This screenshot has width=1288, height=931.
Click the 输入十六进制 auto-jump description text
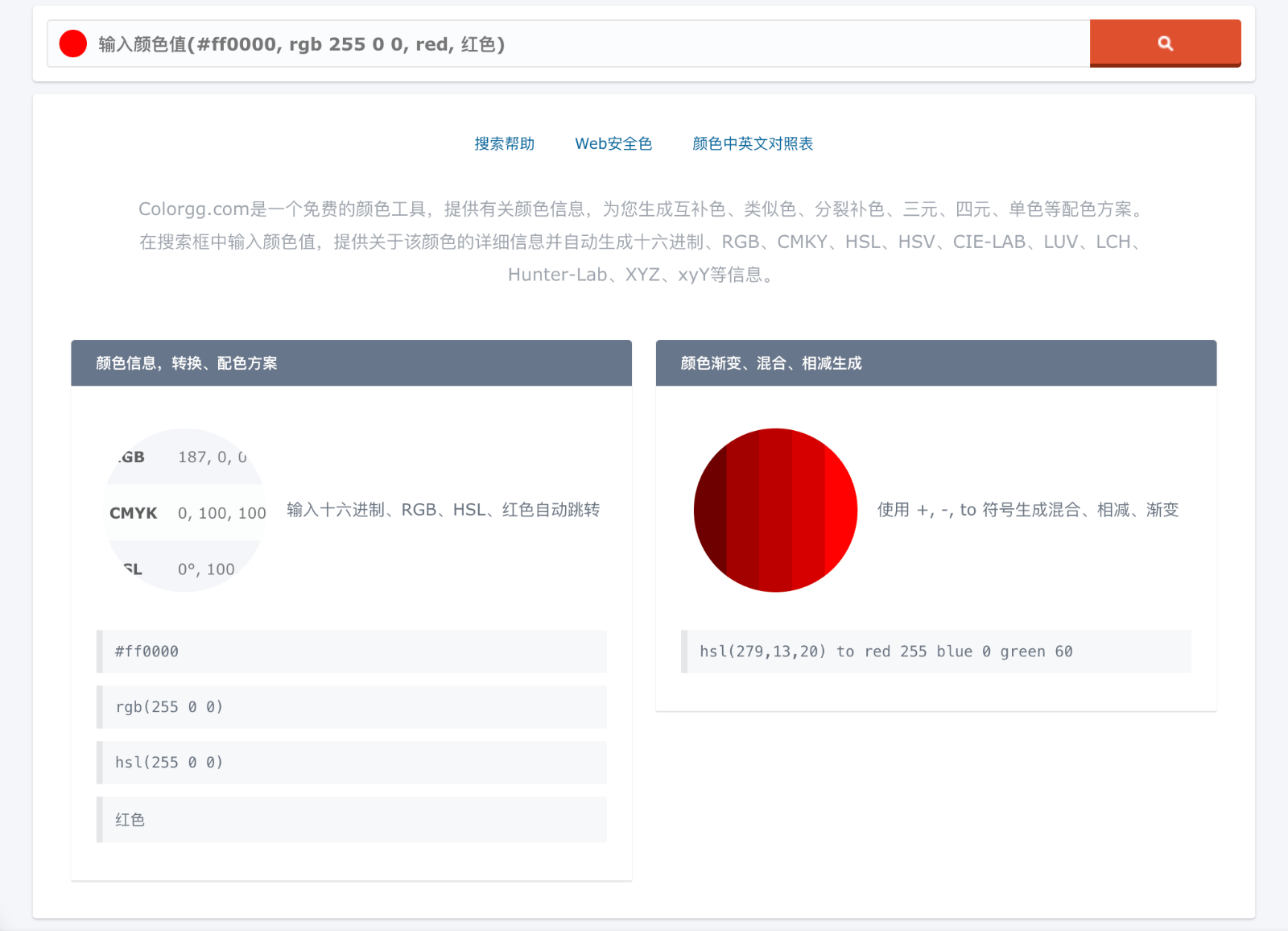(x=443, y=510)
